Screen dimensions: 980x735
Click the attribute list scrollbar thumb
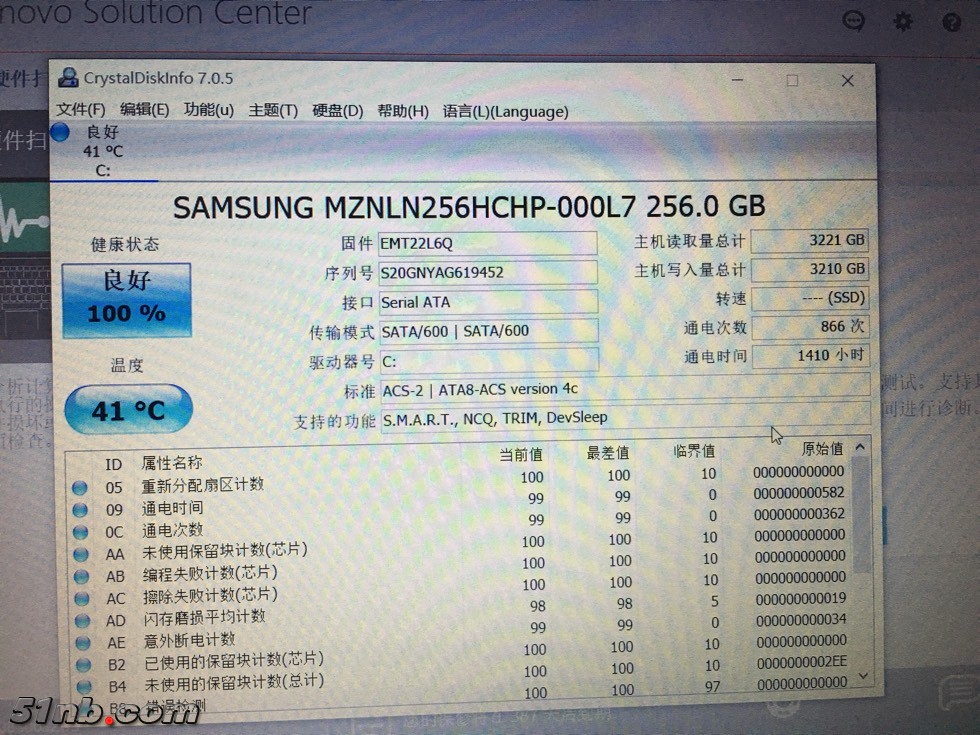coord(862,514)
